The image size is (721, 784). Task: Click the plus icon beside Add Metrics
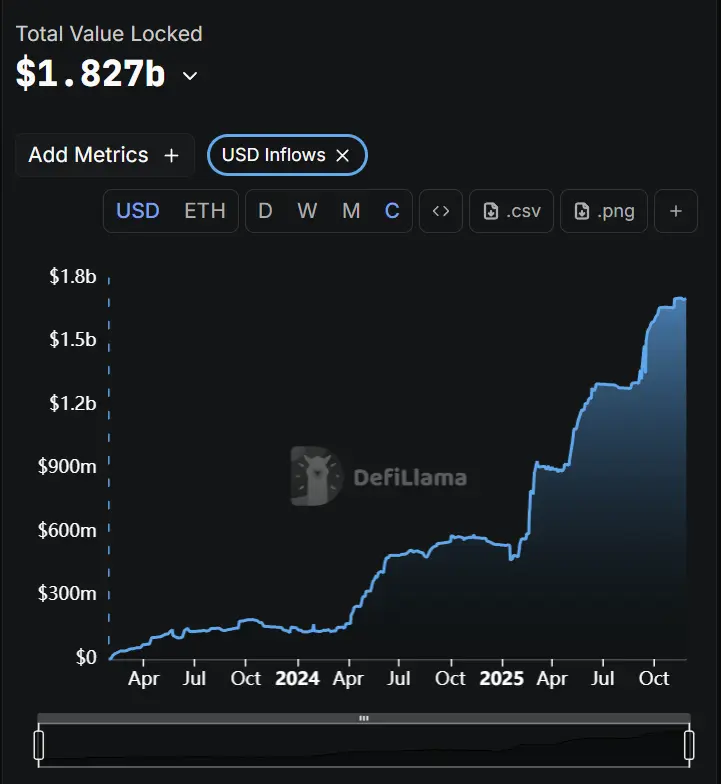[172, 156]
